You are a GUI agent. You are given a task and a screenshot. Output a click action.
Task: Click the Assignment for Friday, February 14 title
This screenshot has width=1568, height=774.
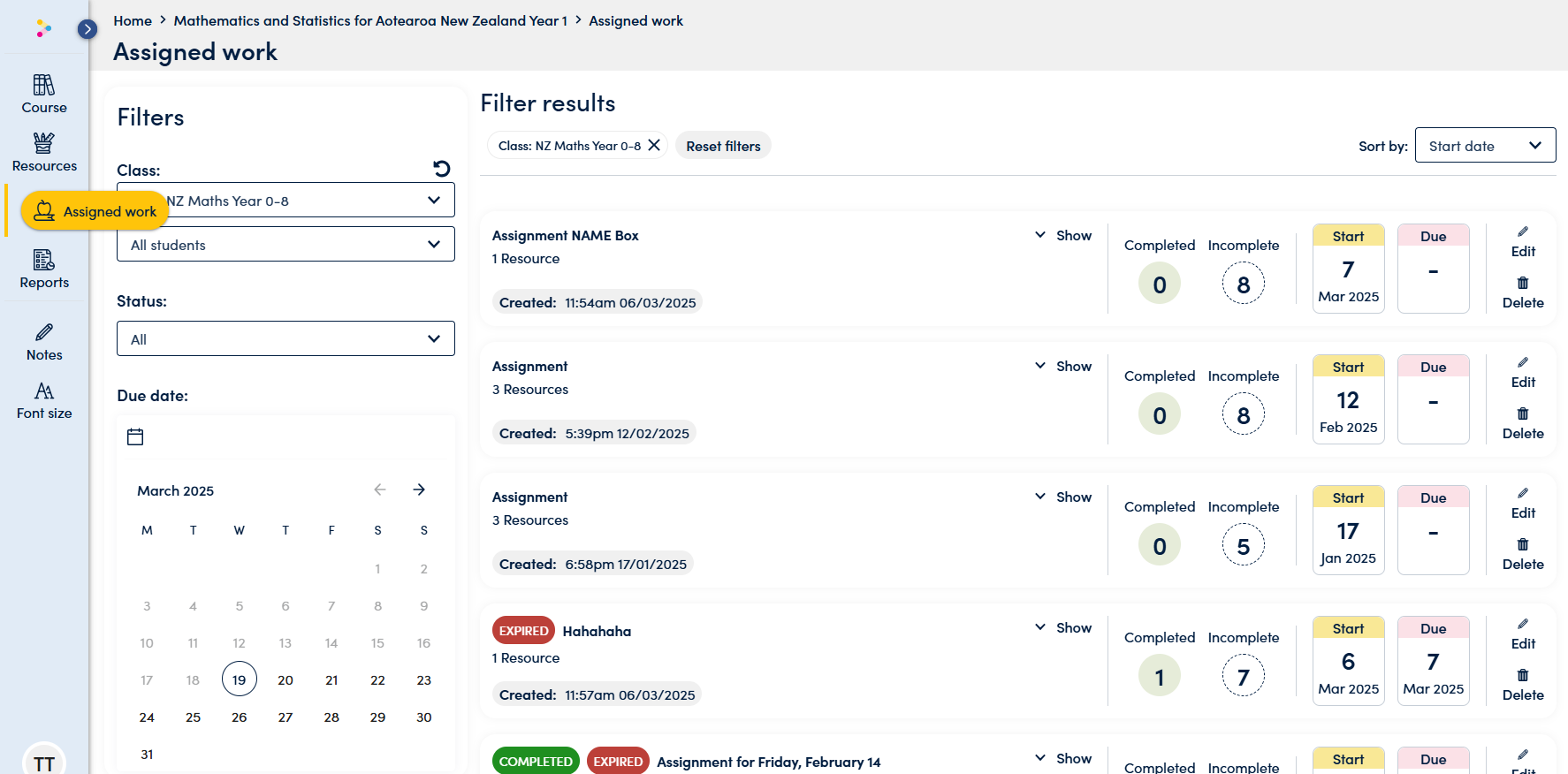[x=769, y=762]
